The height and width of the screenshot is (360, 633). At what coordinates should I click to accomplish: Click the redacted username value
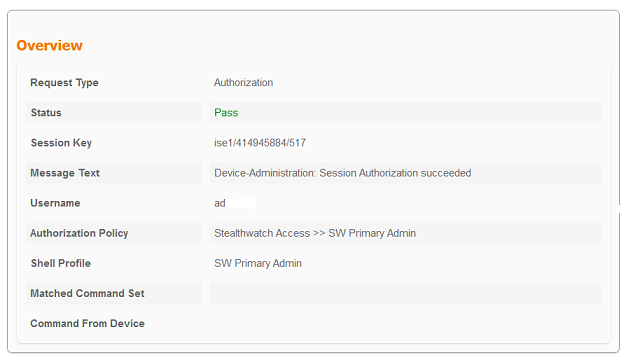click(x=235, y=203)
